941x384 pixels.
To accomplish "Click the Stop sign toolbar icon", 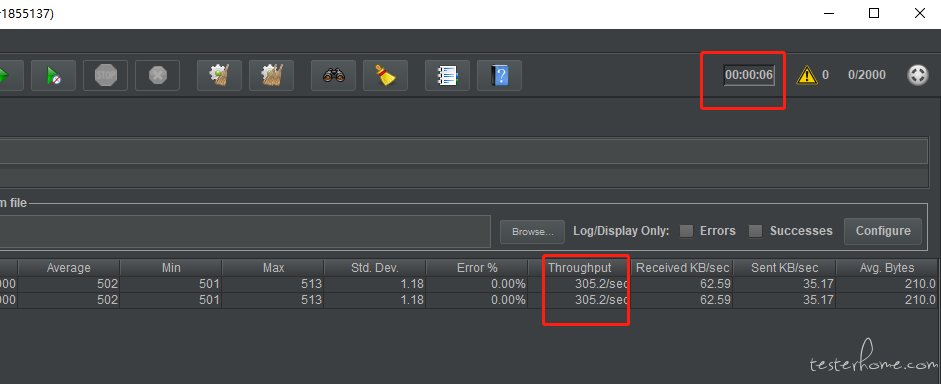I will click(105, 75).
